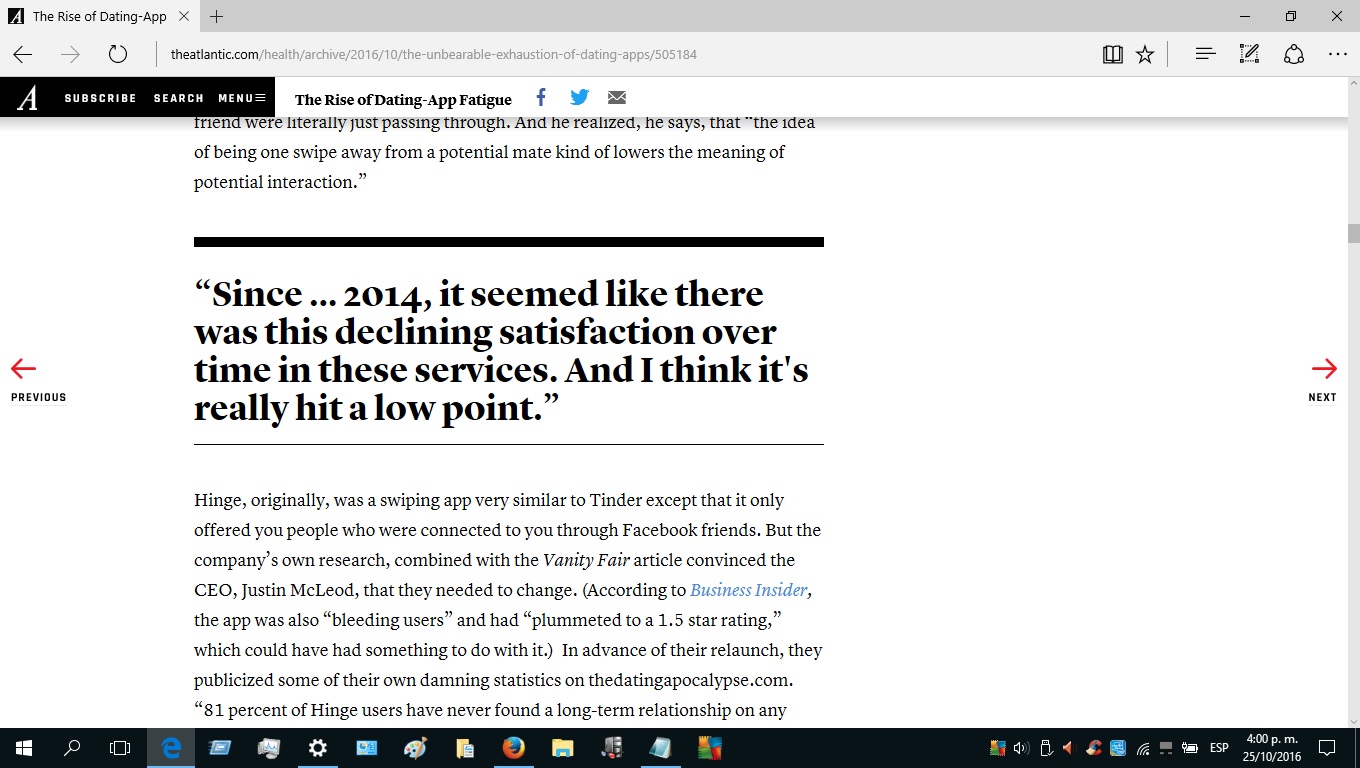Select 'The Rise of Dating-App' browser tab
The height and width of the screenshot is (768, 1360).
tap(99, 16)
